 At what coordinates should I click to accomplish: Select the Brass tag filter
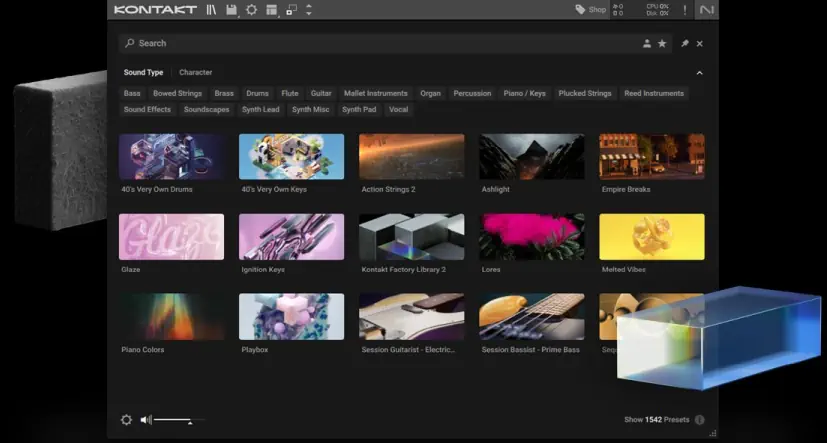(x=224, y=93)
